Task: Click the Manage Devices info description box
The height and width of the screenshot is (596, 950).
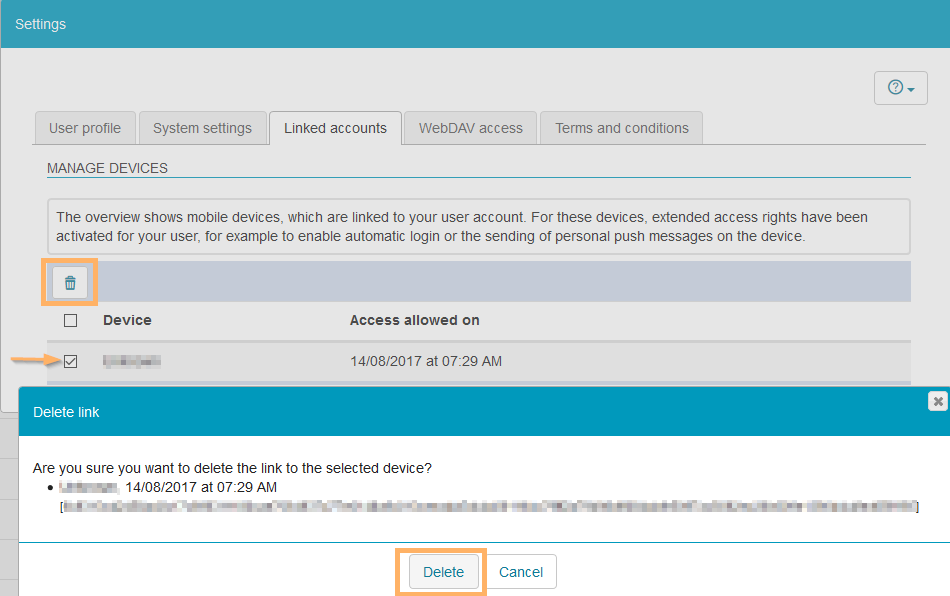Action: click(478, 227)
